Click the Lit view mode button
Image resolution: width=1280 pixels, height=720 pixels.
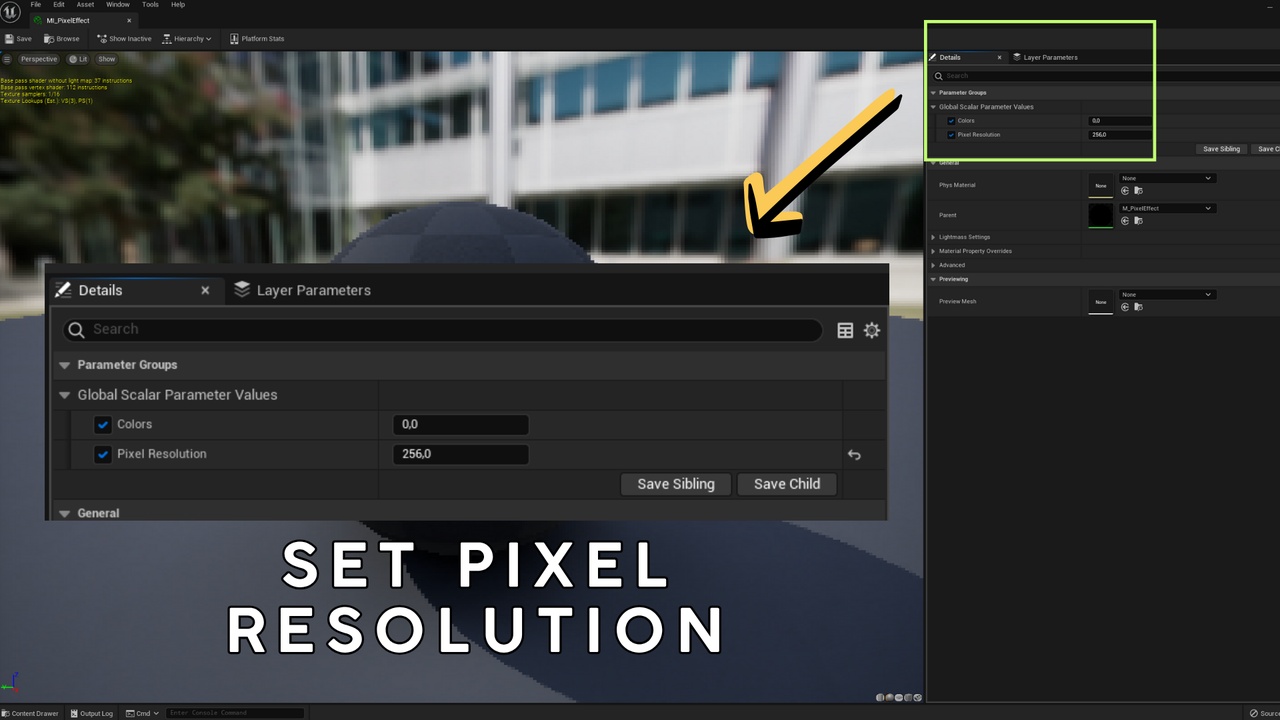[x=79, y=59]
